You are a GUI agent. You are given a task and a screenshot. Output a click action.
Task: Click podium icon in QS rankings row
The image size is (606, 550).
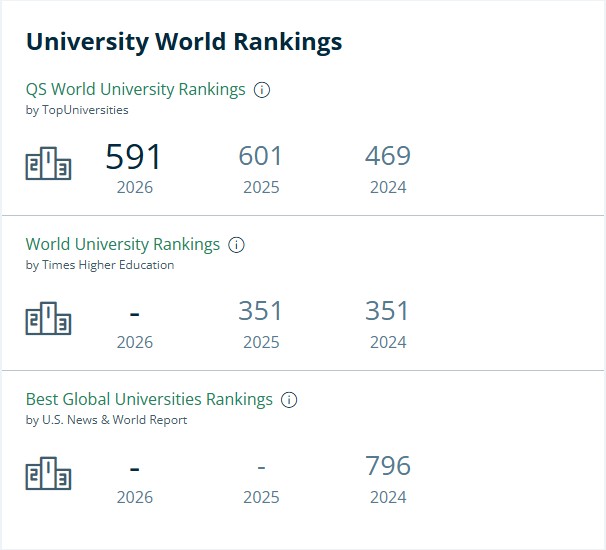[x=48, y=163]
